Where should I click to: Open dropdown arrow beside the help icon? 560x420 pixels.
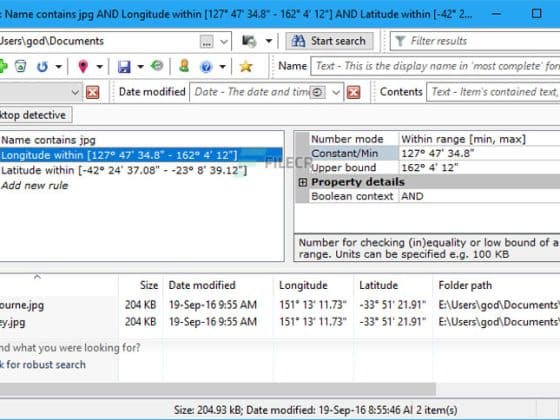pos(222,66)
